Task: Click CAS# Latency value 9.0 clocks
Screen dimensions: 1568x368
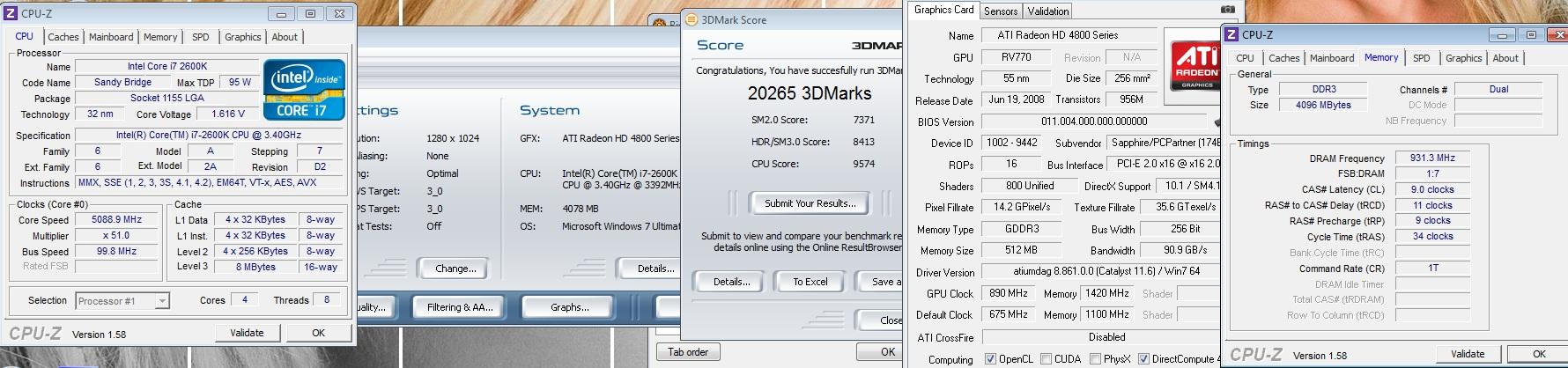Action: coord(1432,190)
